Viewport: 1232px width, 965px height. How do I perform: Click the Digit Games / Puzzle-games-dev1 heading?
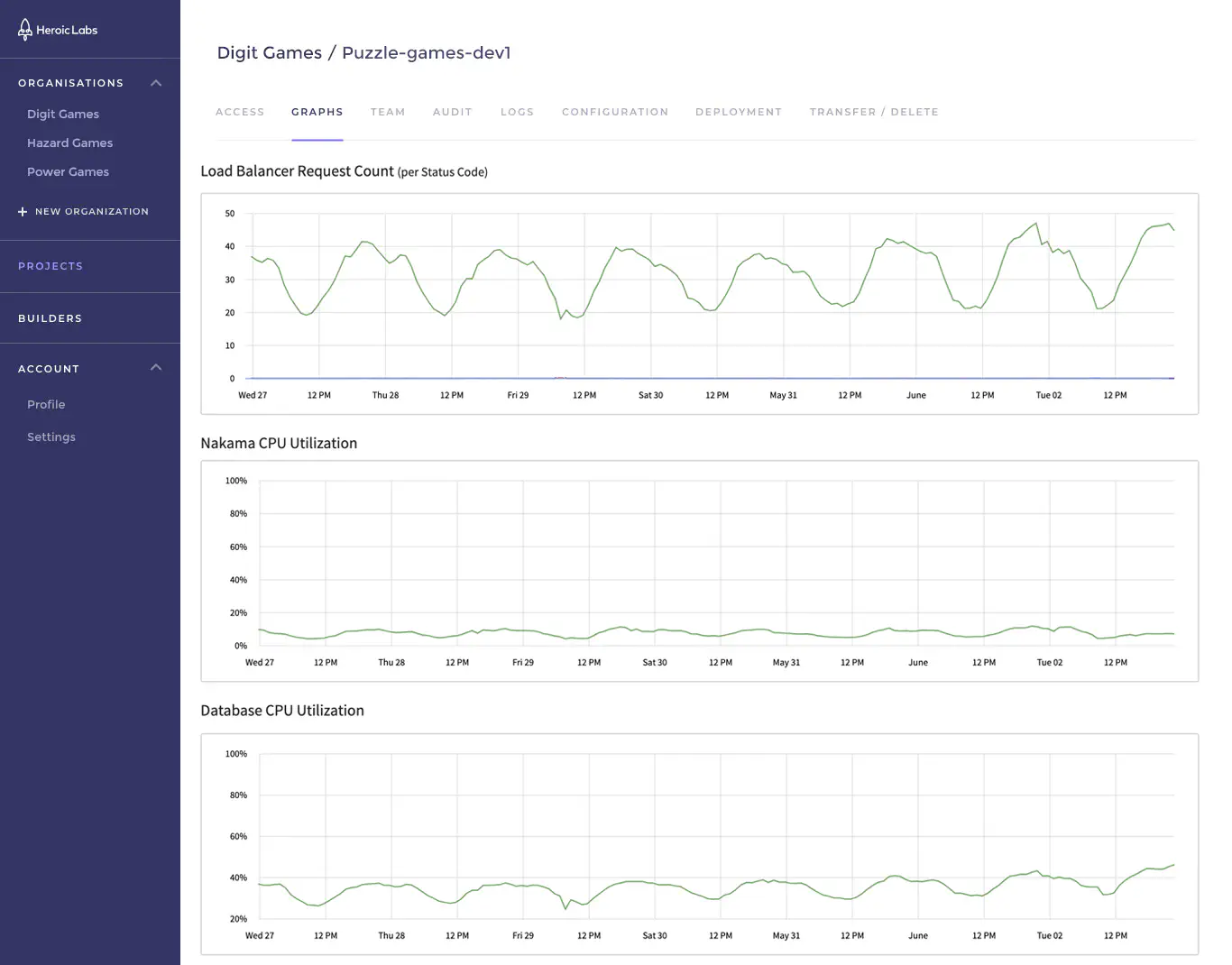point(364,52)
